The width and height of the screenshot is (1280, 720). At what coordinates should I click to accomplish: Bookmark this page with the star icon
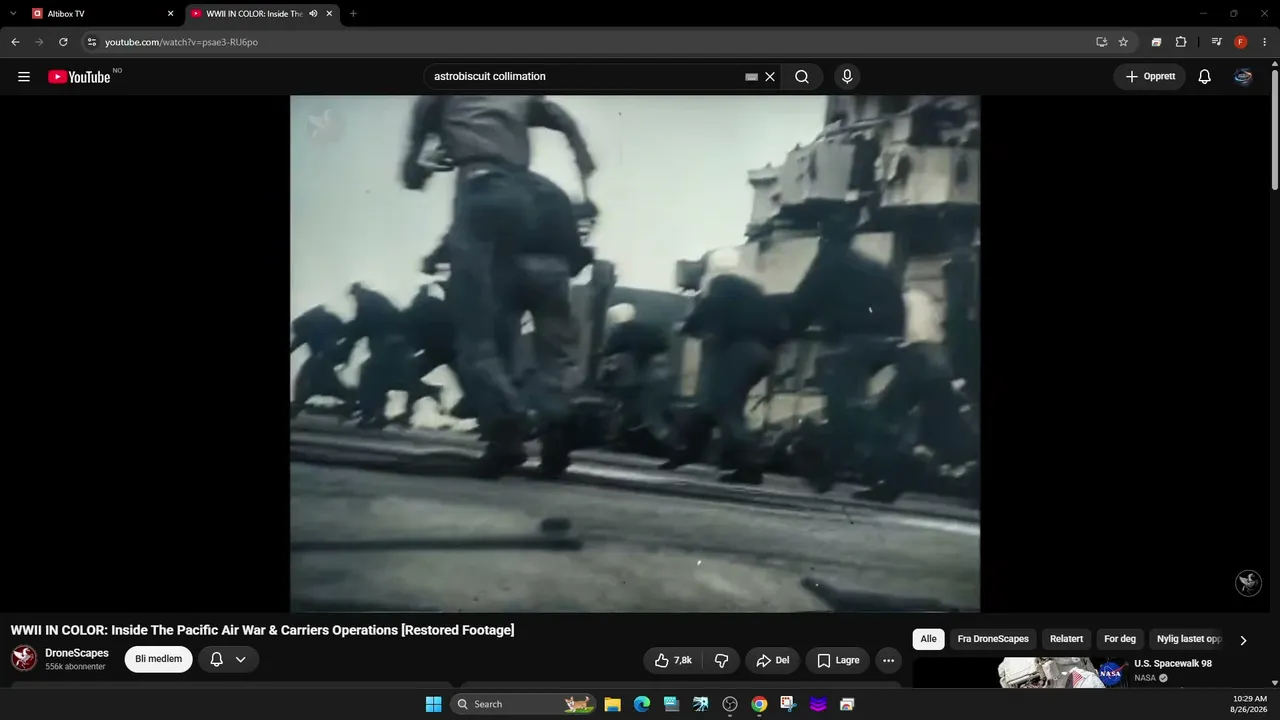[1123, 42]
